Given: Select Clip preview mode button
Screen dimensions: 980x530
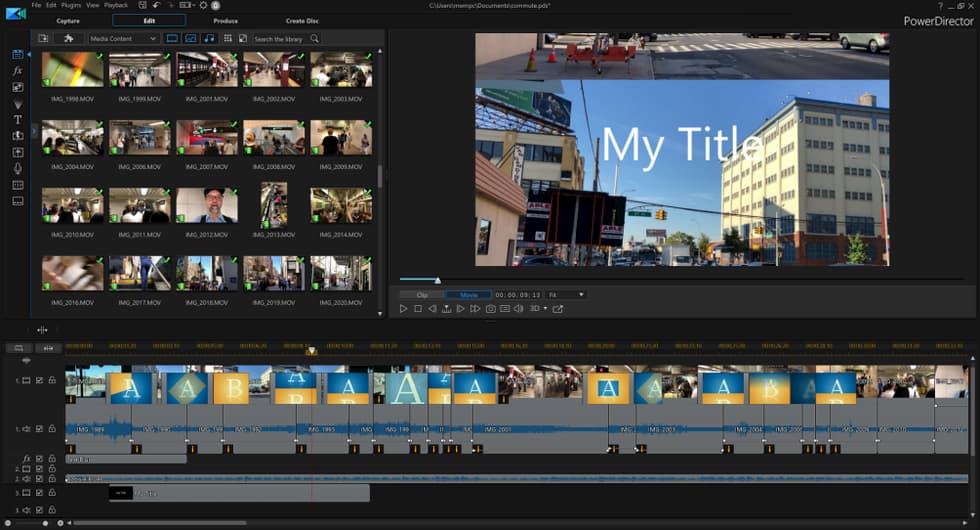Looking at the screenshot, I should coord(422,295).
